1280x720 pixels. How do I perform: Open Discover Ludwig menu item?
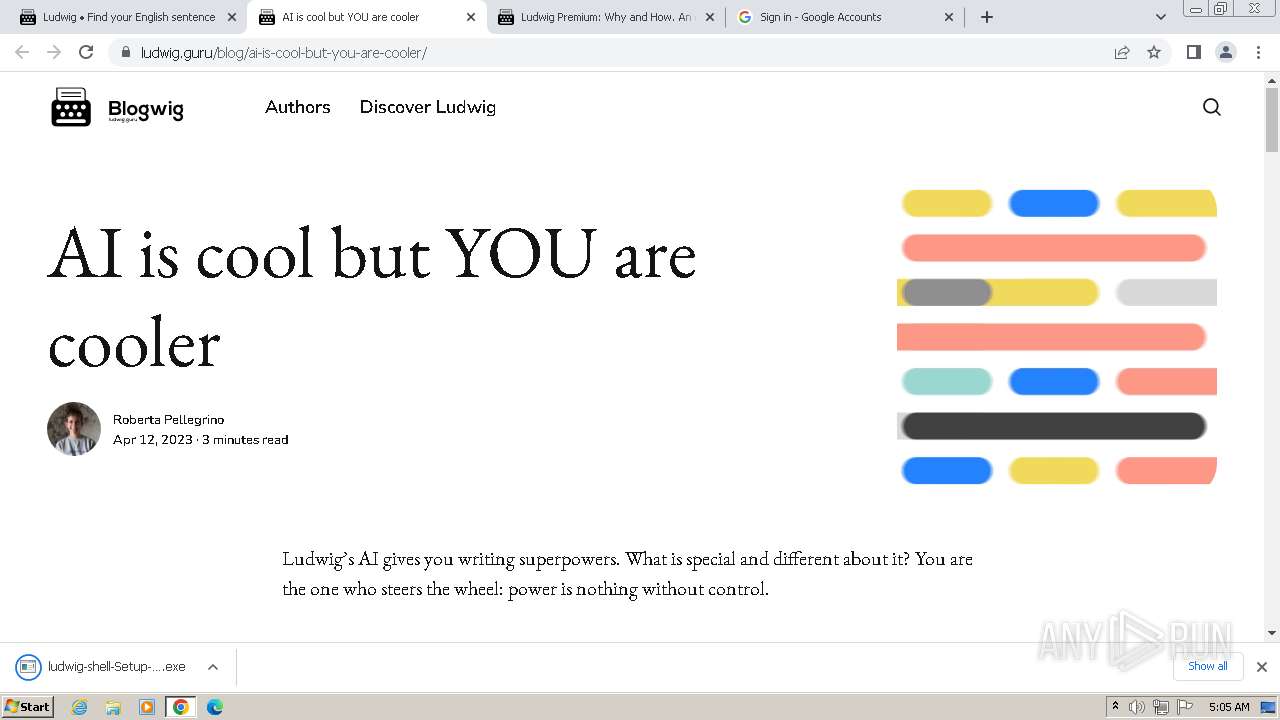(428, 107)
